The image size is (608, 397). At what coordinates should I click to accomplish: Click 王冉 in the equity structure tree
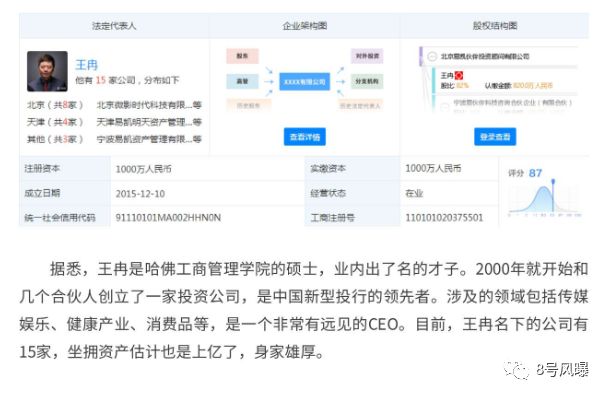(447, 75)
